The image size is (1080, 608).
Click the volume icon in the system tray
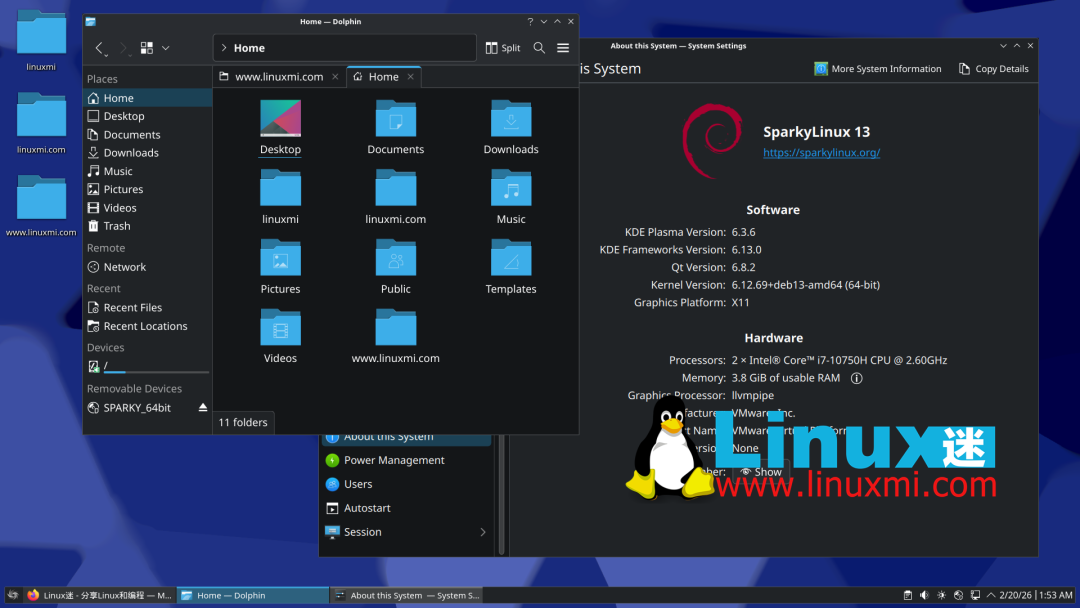(x=924, y=595)
